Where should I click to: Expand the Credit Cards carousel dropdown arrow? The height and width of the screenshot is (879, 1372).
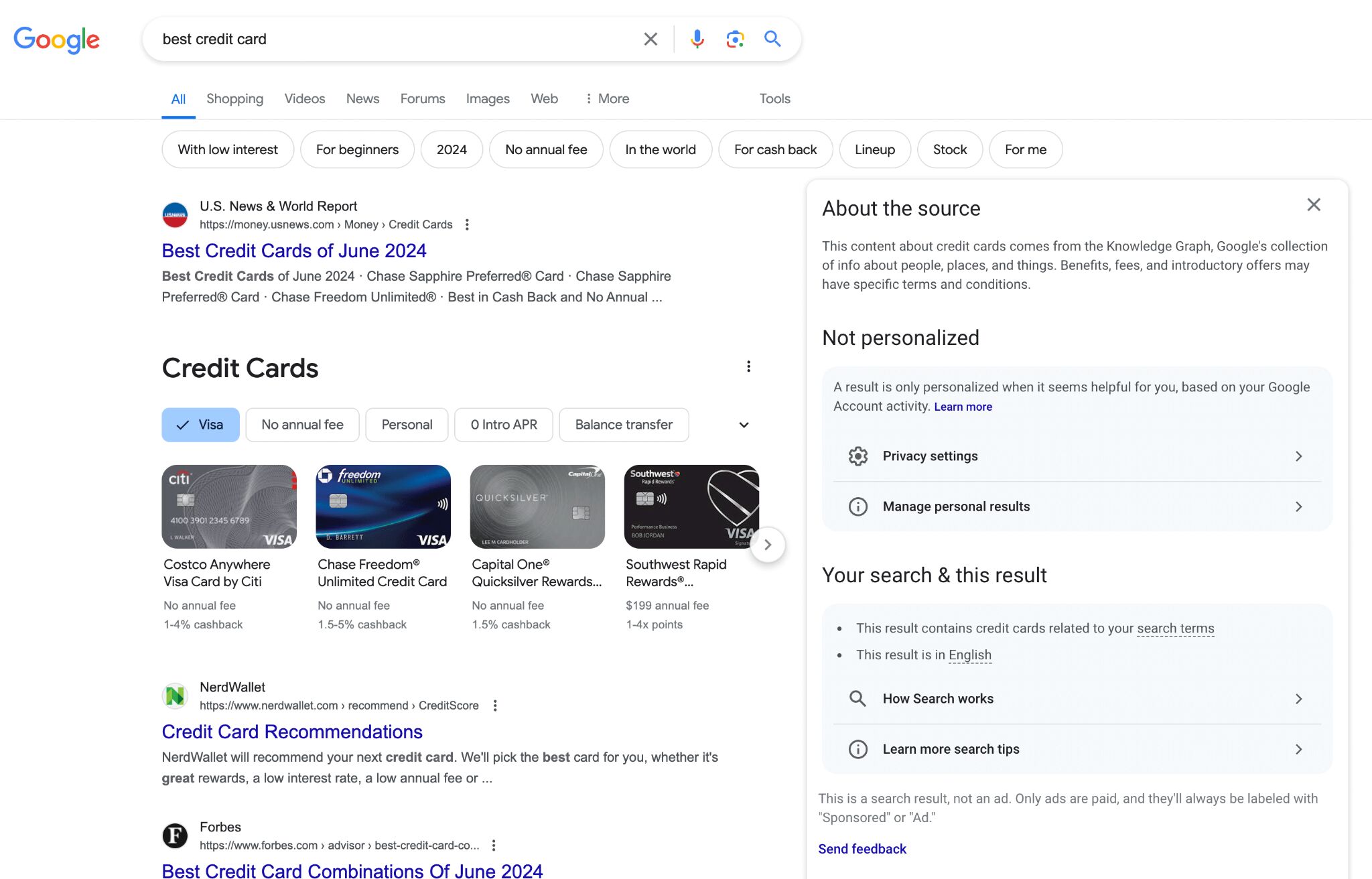pyautogui.click(x=744, y=424)
